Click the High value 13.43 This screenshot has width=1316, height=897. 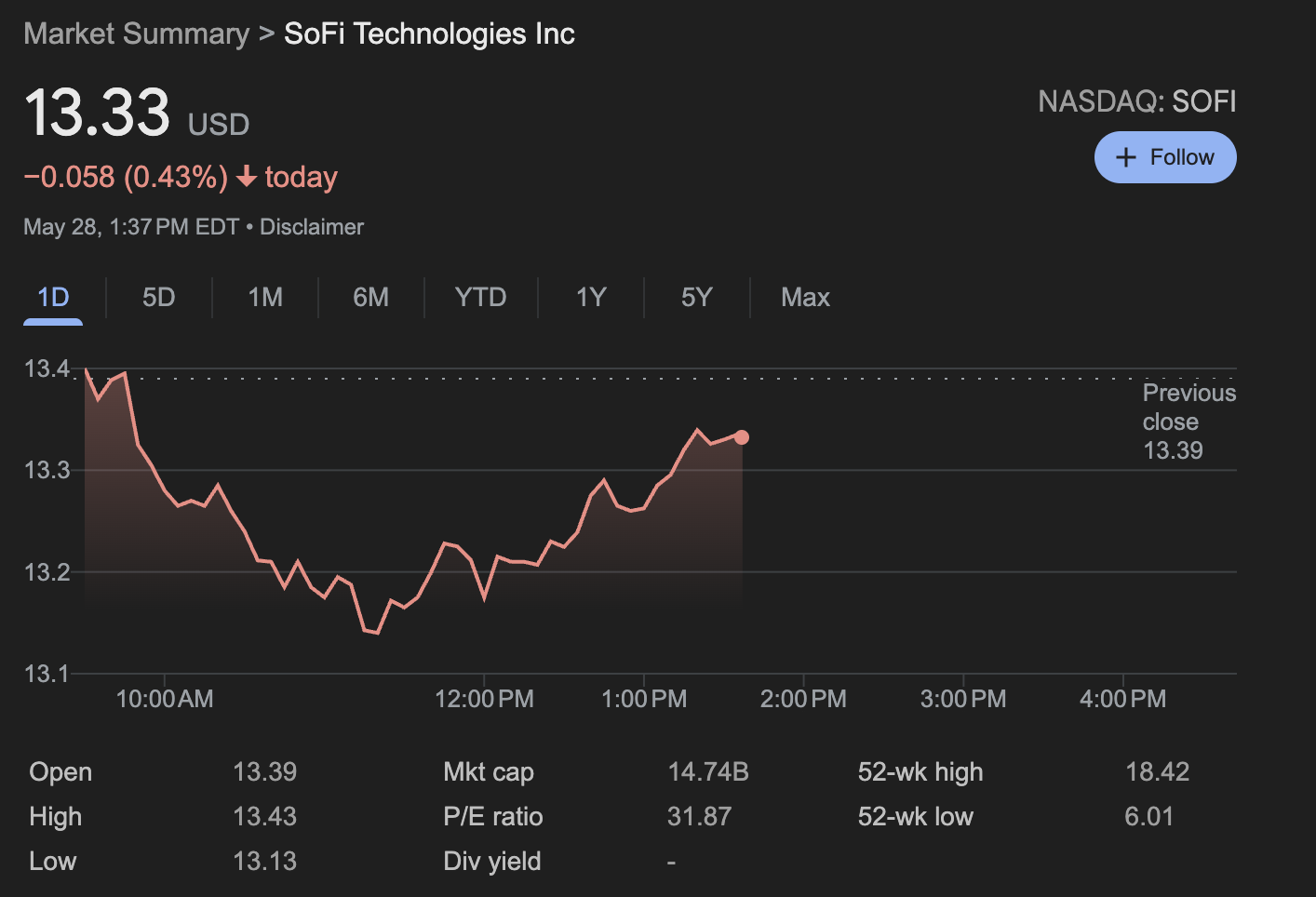(264, 816)
